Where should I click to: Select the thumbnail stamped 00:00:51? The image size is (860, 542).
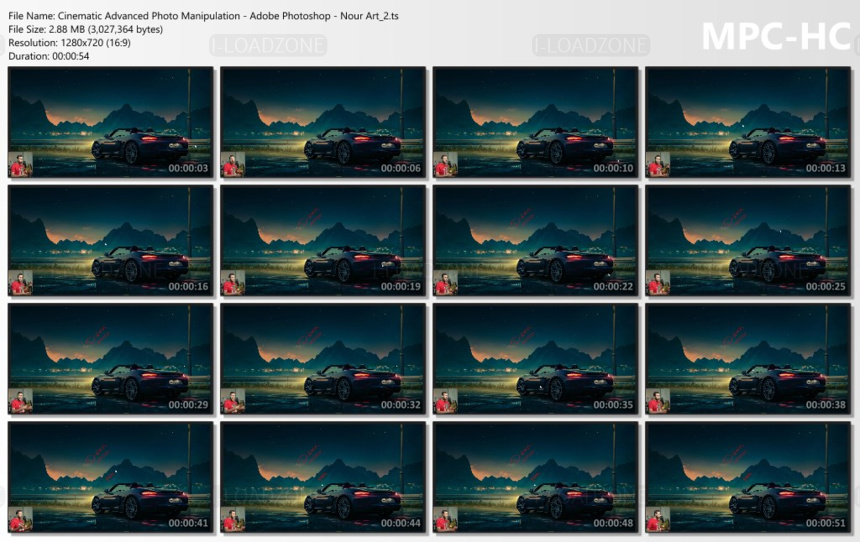coord(748,477)
